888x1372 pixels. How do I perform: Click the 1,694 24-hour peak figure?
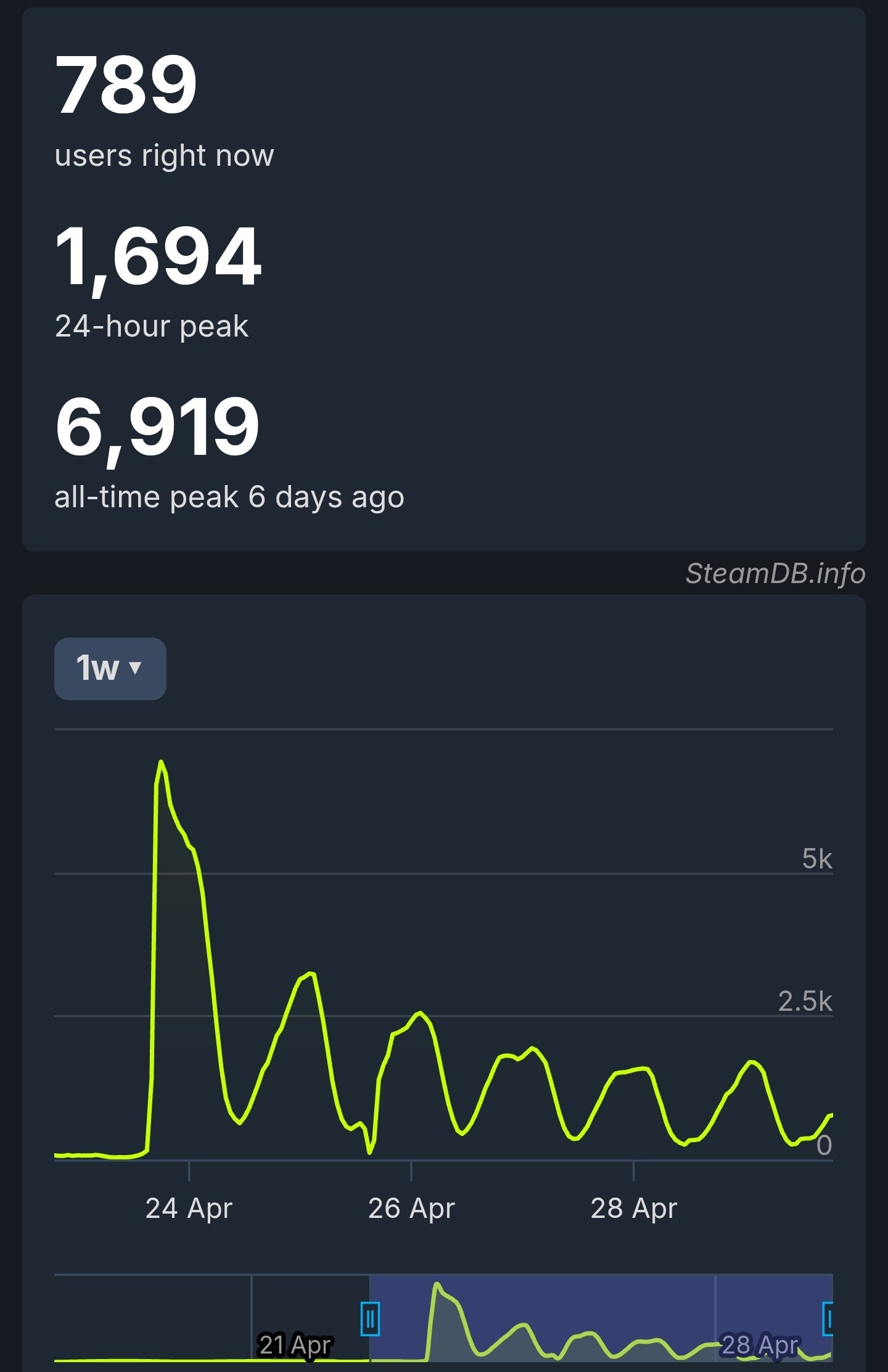tap(158, 256)
